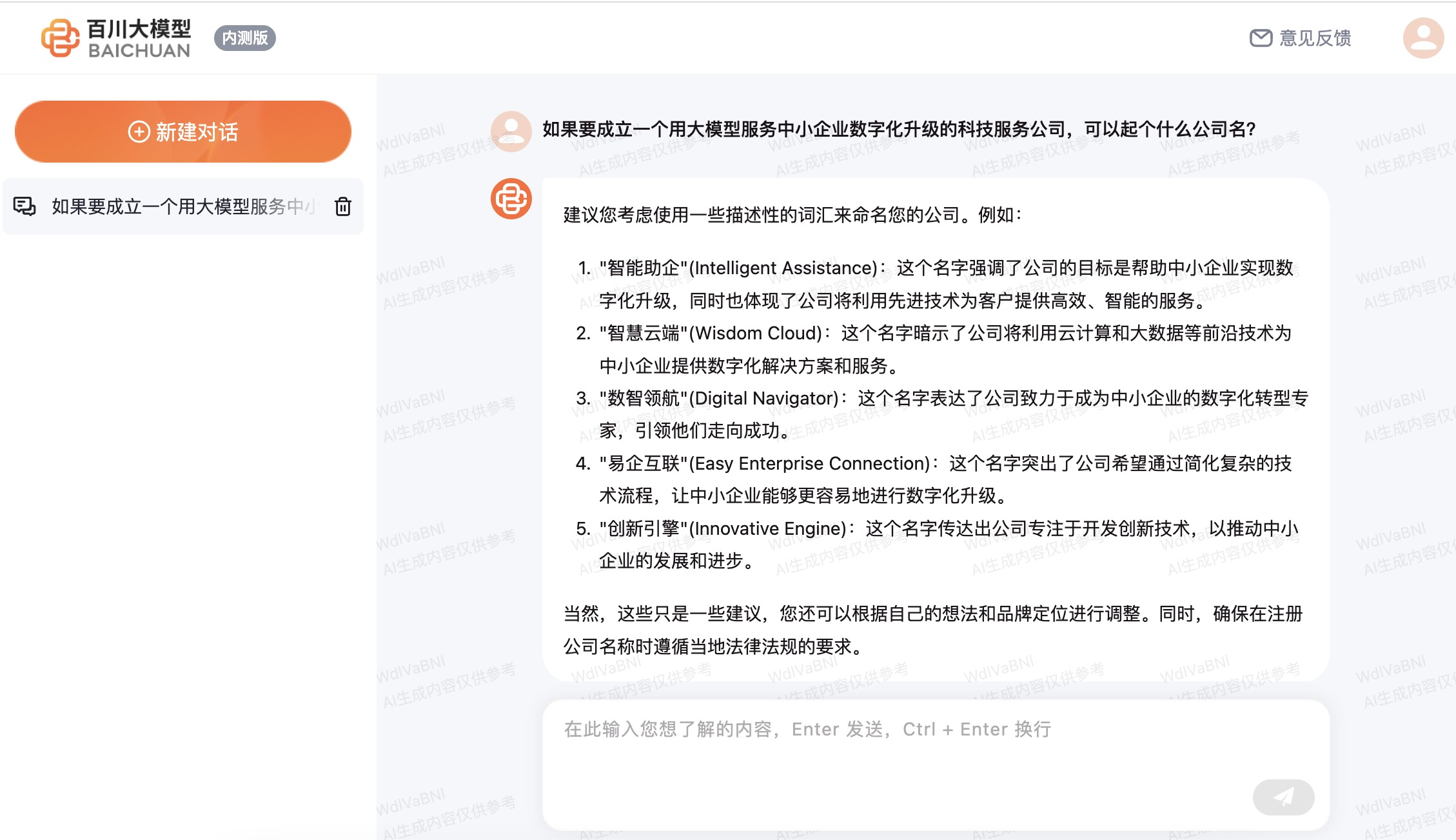Click suggestion 1 "智能助企" Intelligent Assistance
Screen dimensions: 1456x840
[738, 268]
